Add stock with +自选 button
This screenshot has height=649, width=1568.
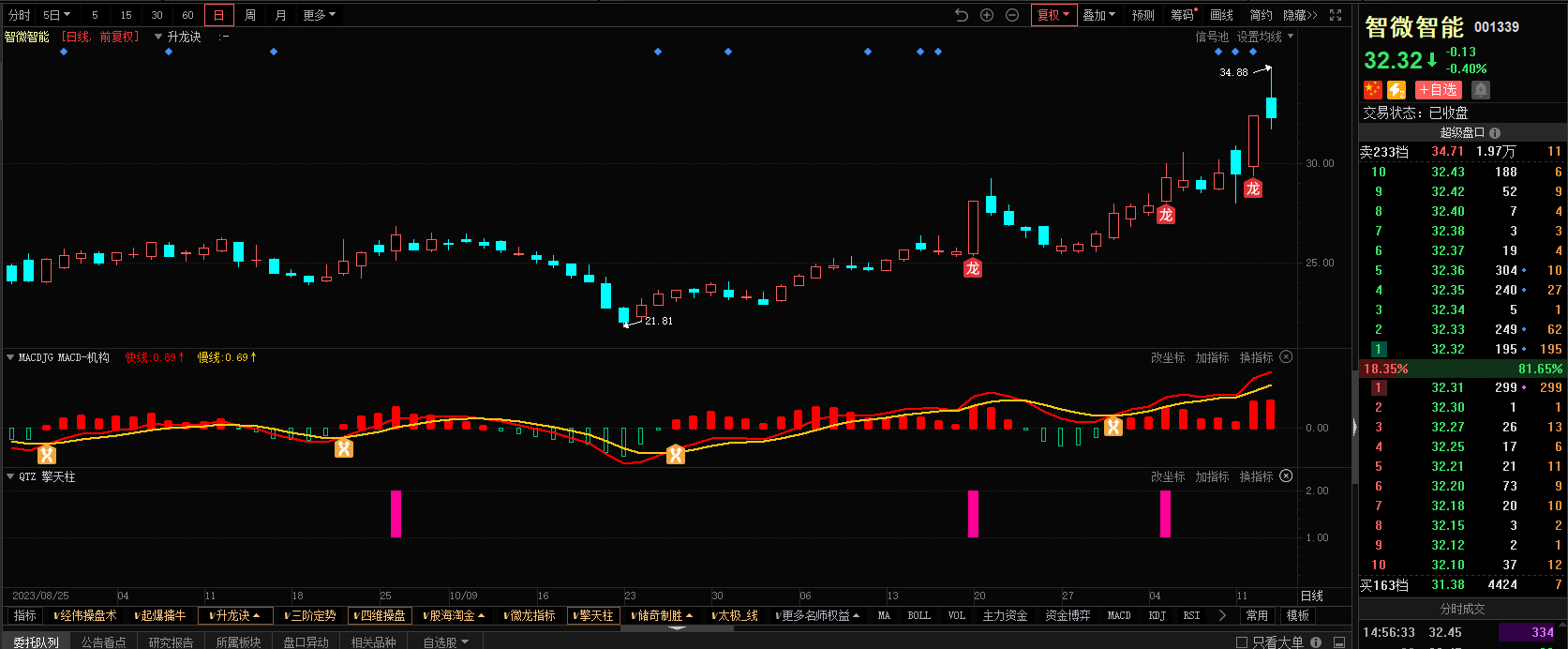click(1438, 90)
